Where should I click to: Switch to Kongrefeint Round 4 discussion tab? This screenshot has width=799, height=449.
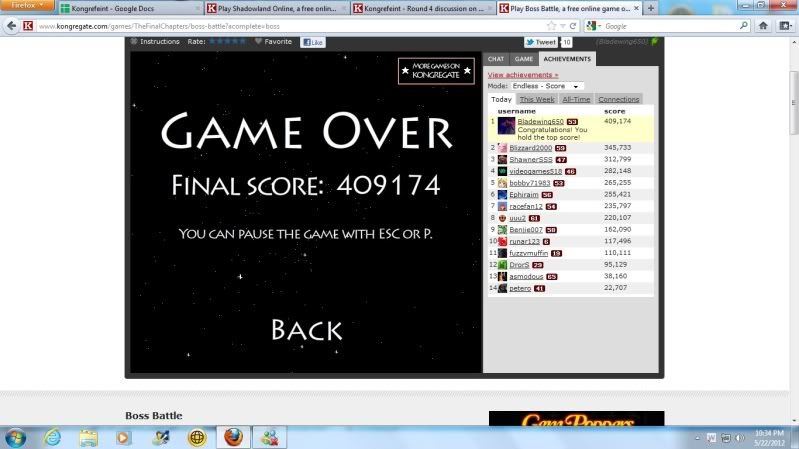click(422, 8)
